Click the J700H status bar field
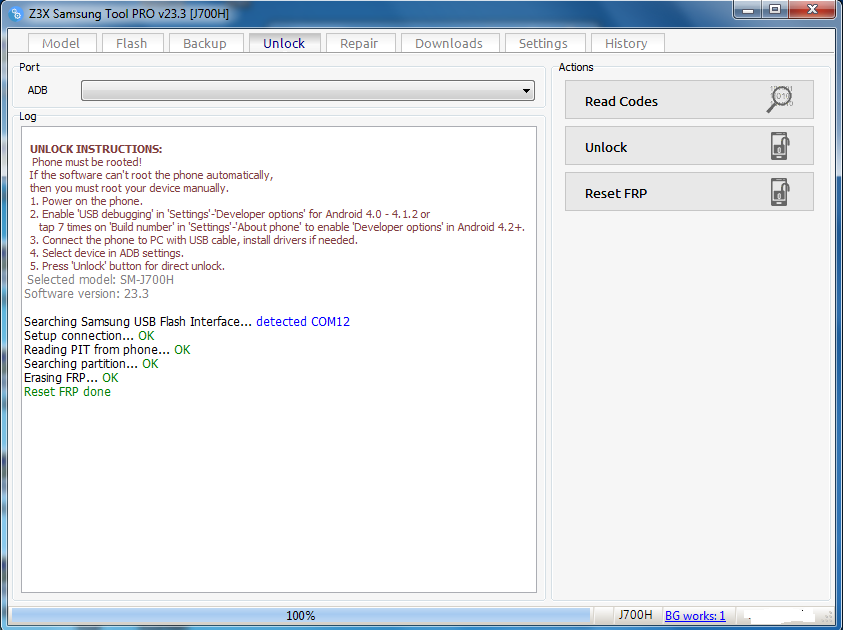Viewport: 843px width, 630px height. (x=635, y=615)
